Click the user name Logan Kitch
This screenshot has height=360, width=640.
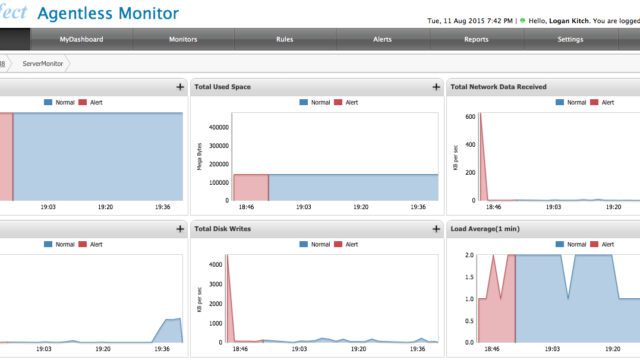[x=569, y=21]
